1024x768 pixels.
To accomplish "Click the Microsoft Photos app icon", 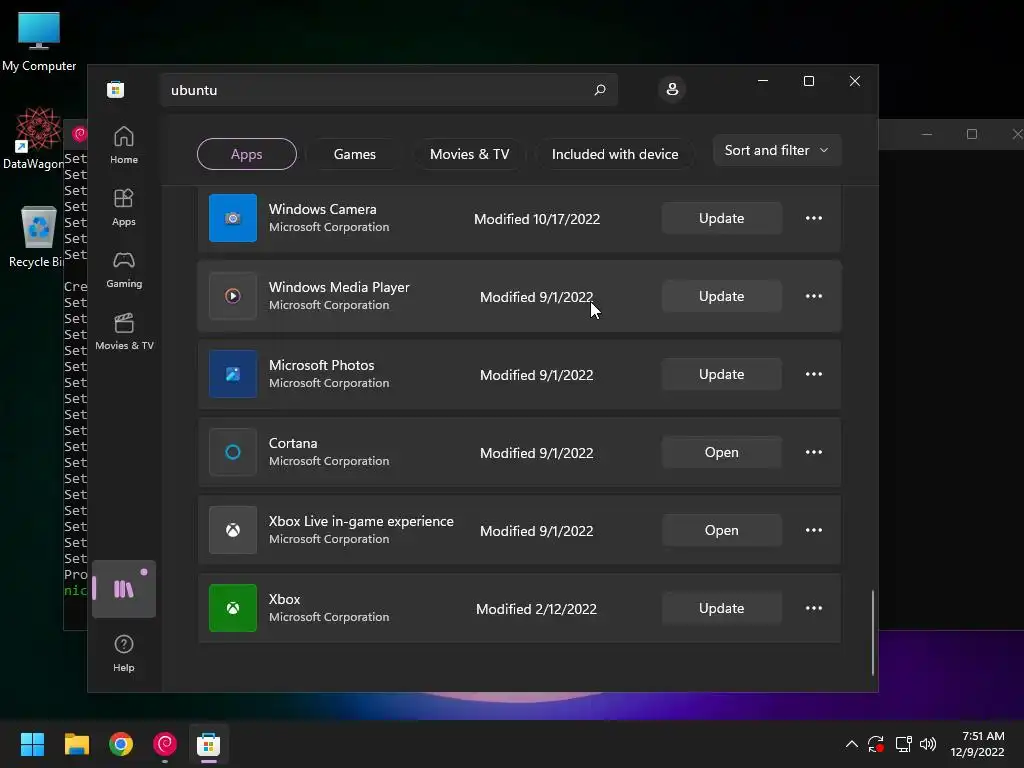I will [x=232, y=374].
